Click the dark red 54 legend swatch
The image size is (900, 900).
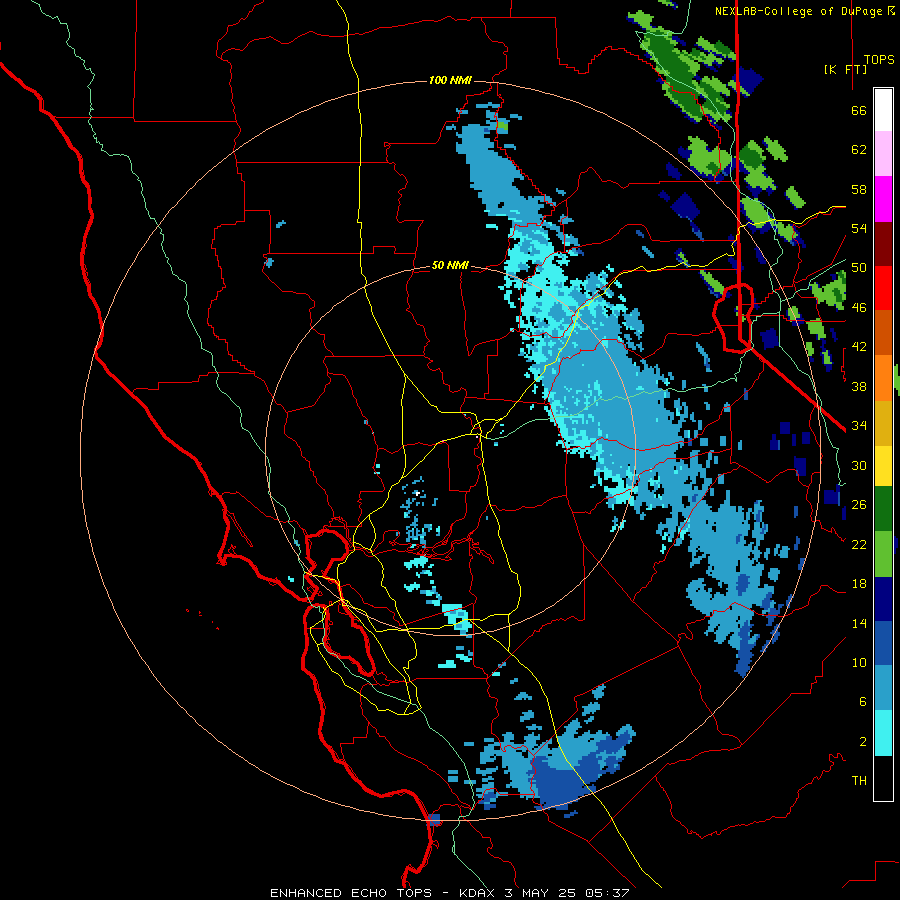883,245
